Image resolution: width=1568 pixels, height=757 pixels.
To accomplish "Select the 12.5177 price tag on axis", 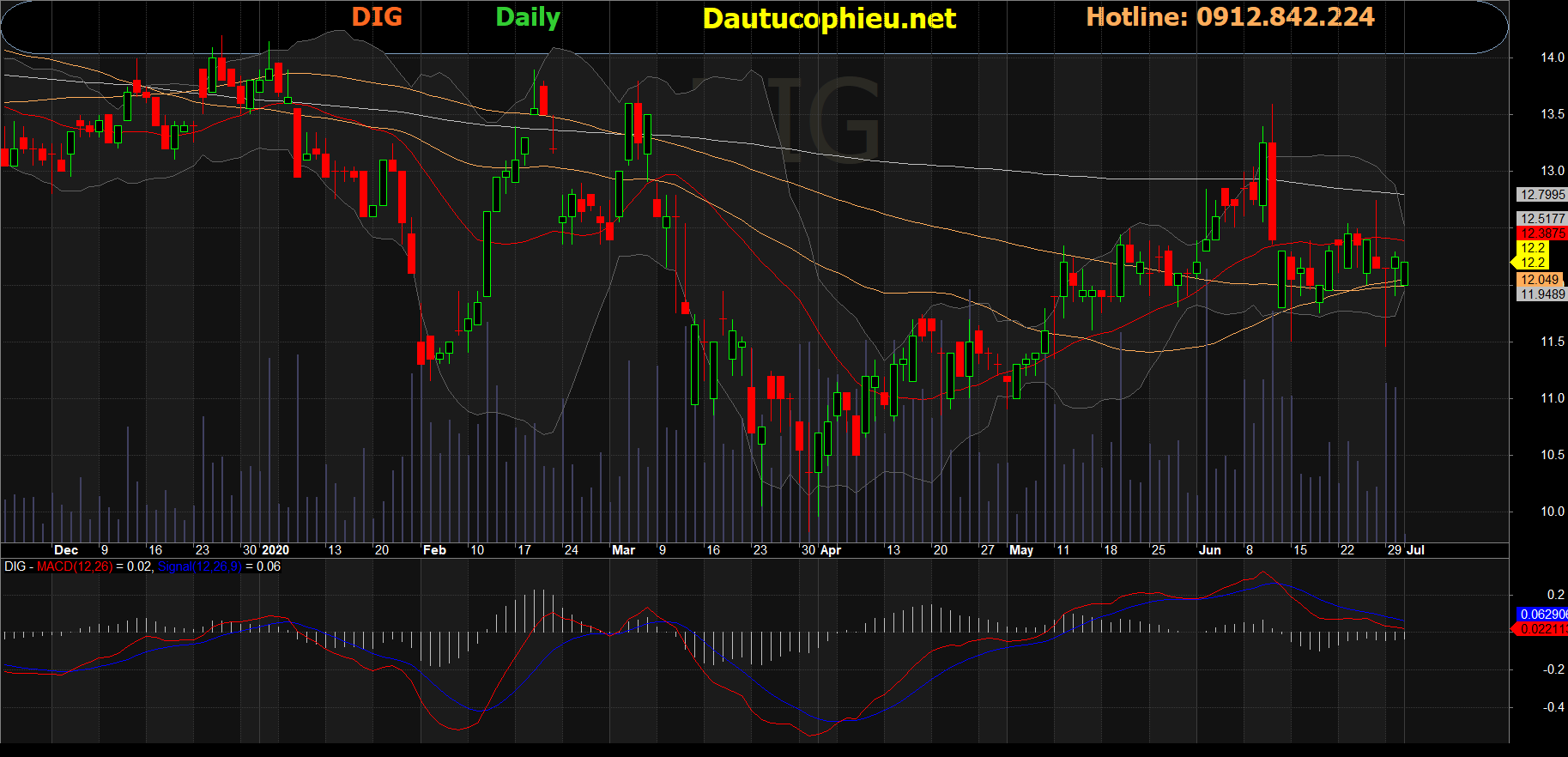I will pyautogui.click(x=1541, y=219).
